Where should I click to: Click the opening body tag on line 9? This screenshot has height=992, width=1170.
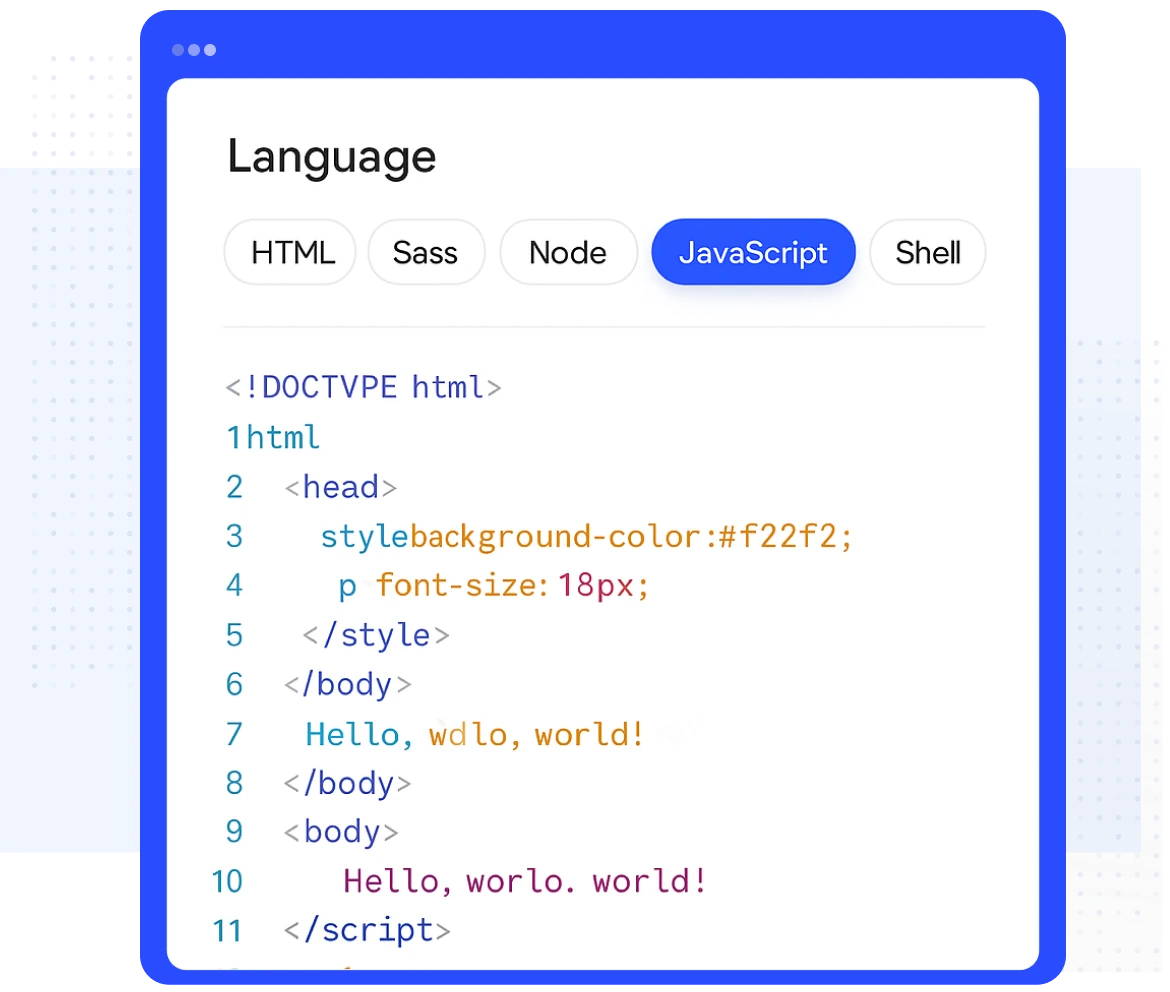[x=341, y=832]
